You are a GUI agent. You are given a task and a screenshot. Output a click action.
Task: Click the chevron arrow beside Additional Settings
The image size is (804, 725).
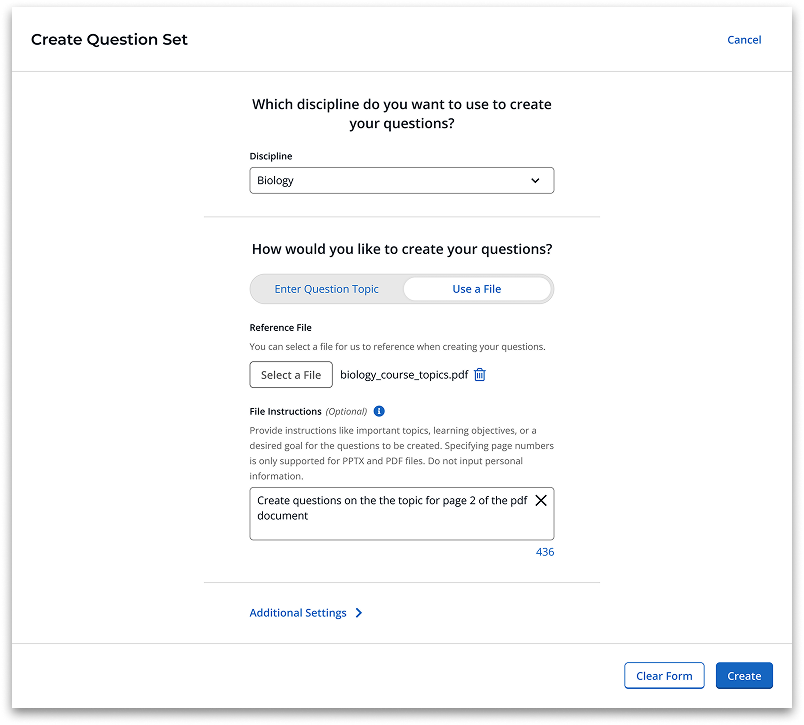pyautogui.click(x=359, y=613)
